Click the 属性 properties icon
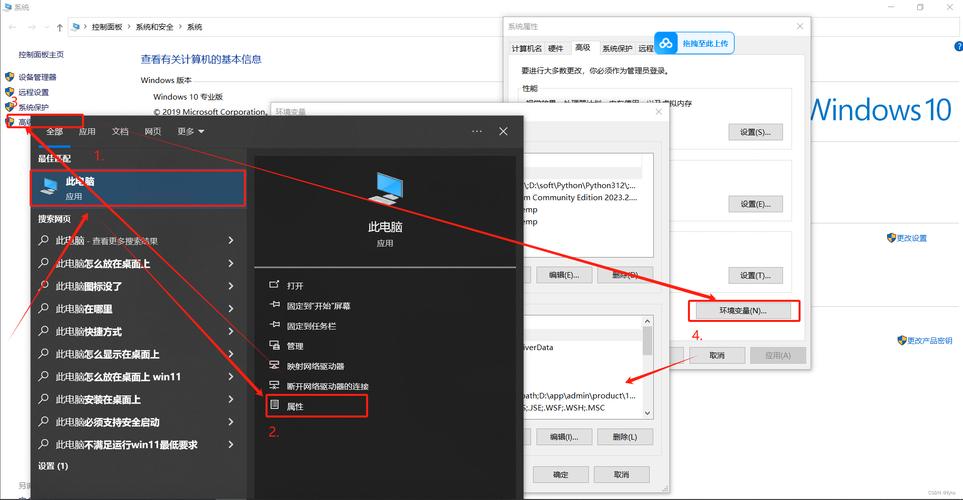The image size is (963, 500). [275, 405]
